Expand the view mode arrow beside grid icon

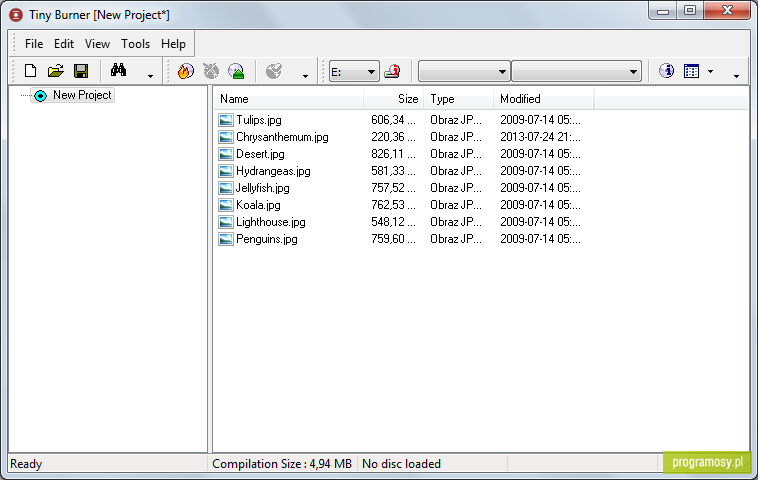click(x=710, y=72)
